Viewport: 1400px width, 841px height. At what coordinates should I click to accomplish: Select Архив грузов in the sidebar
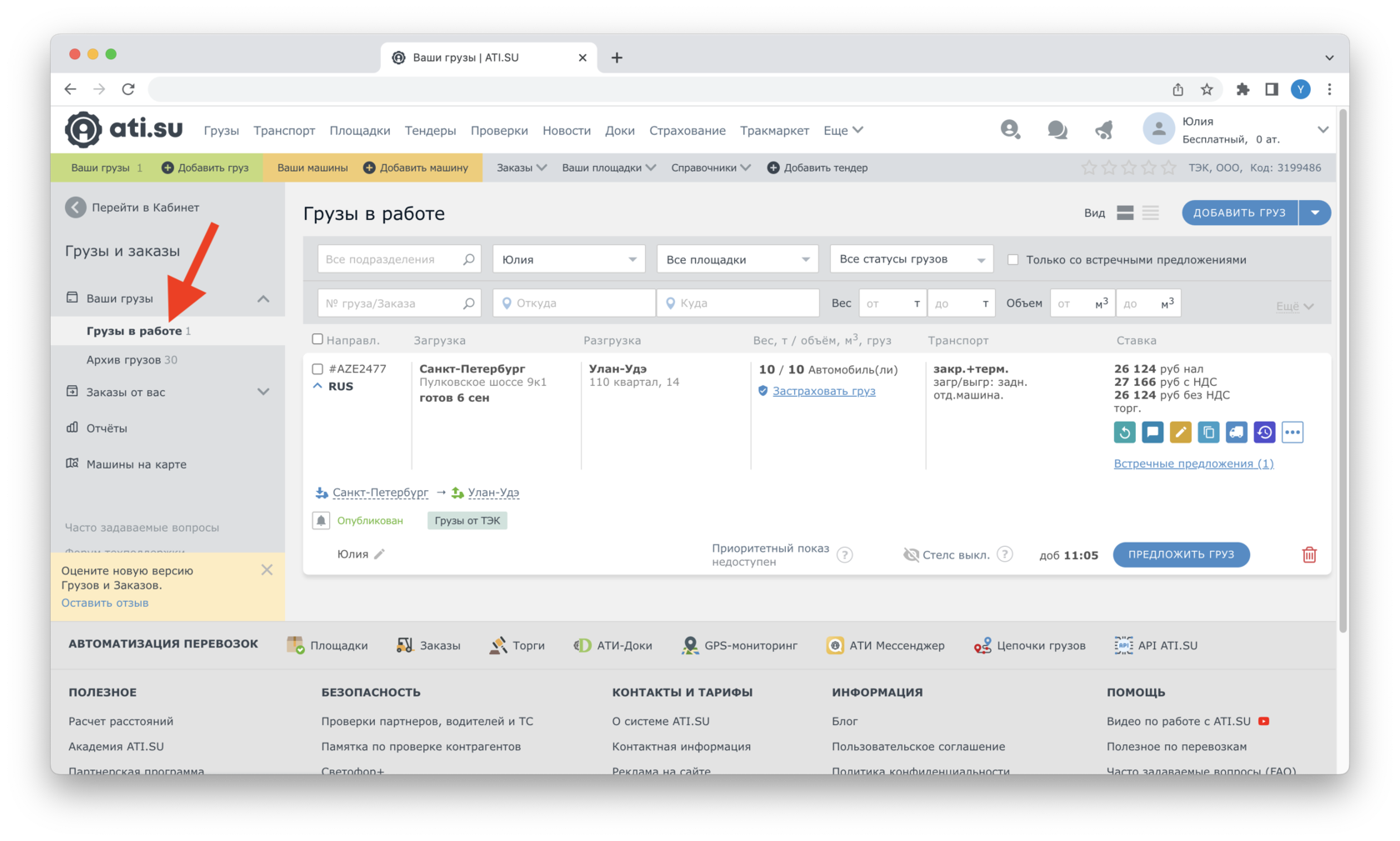pos(132,360)
